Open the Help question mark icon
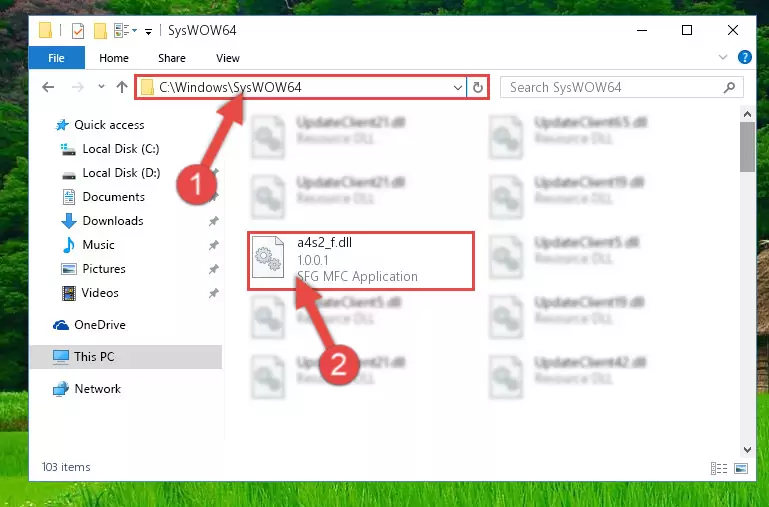 tap(744, 57)
